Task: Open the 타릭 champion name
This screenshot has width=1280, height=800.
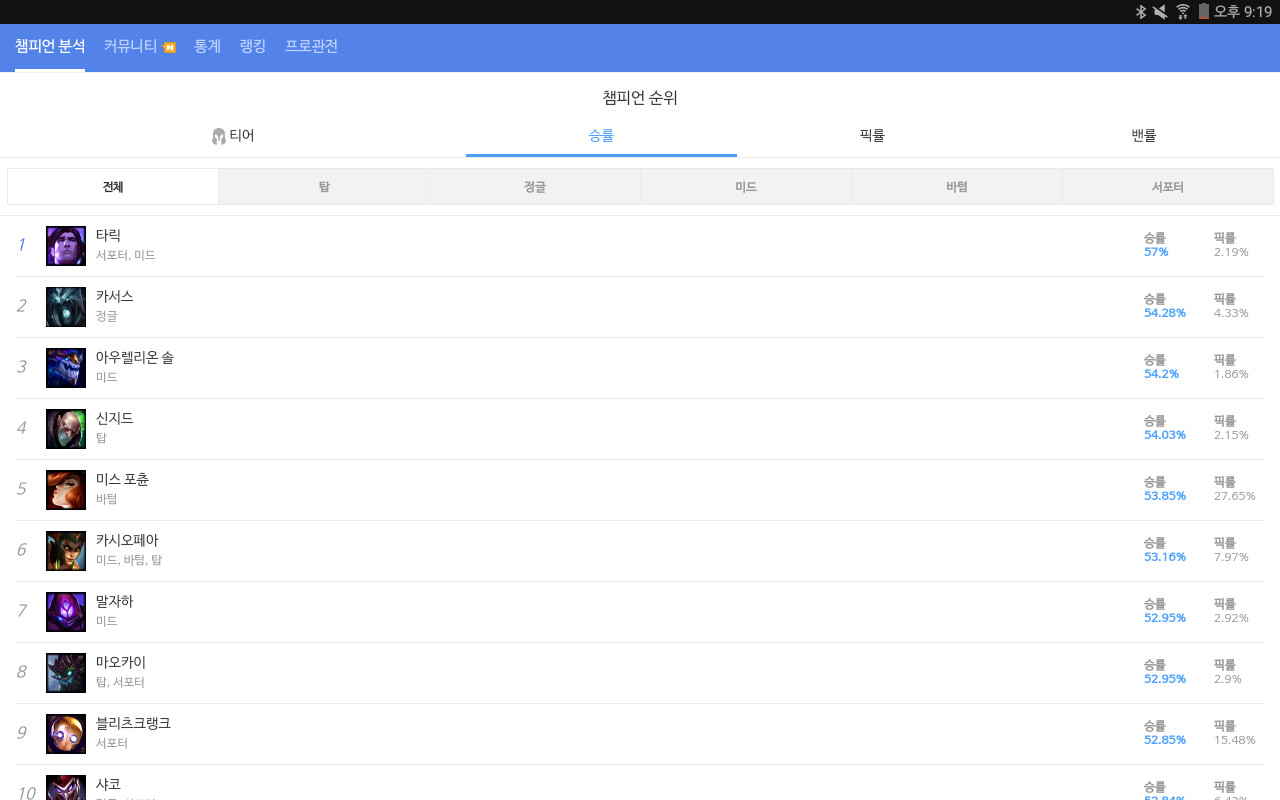Action: [x=108, y=235]
